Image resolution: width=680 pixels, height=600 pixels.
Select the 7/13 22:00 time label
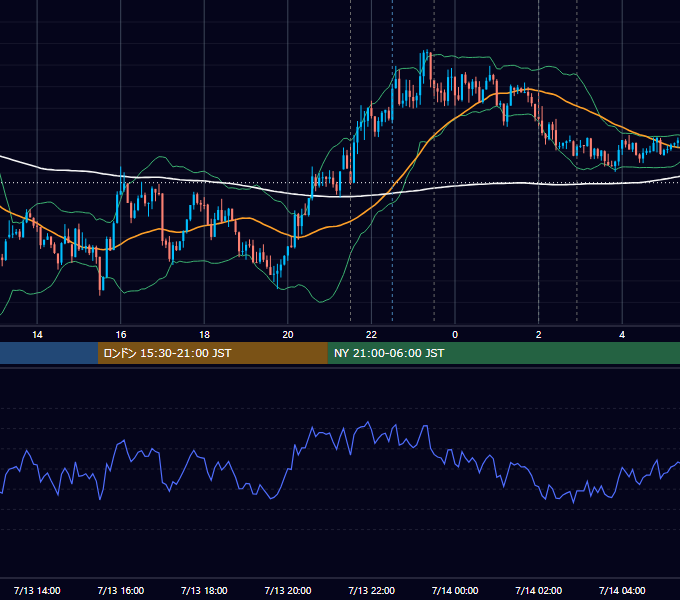click(372, 590)
